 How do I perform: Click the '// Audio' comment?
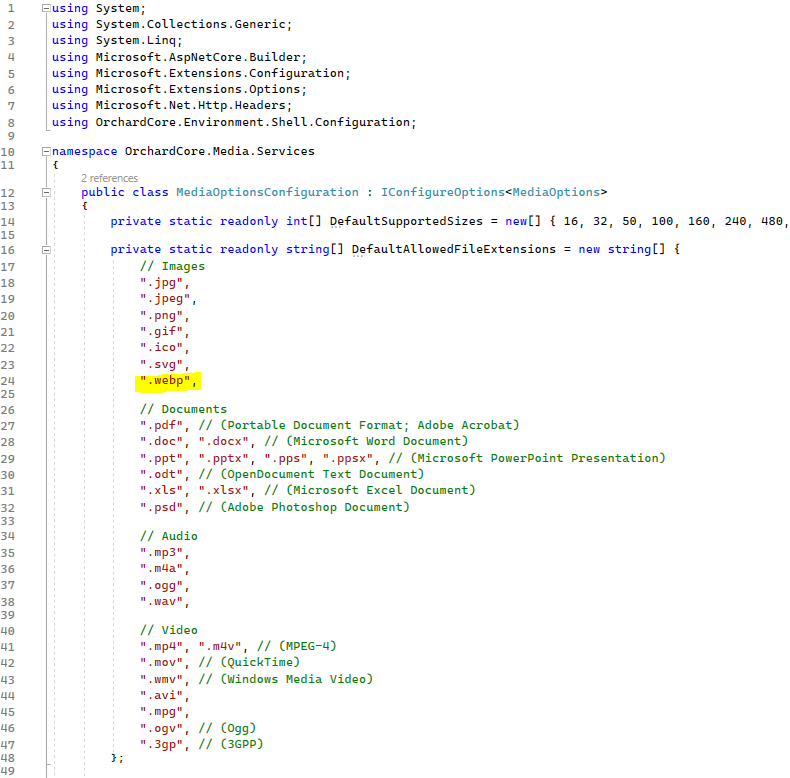pyautogui.click(x=169, y=536)
